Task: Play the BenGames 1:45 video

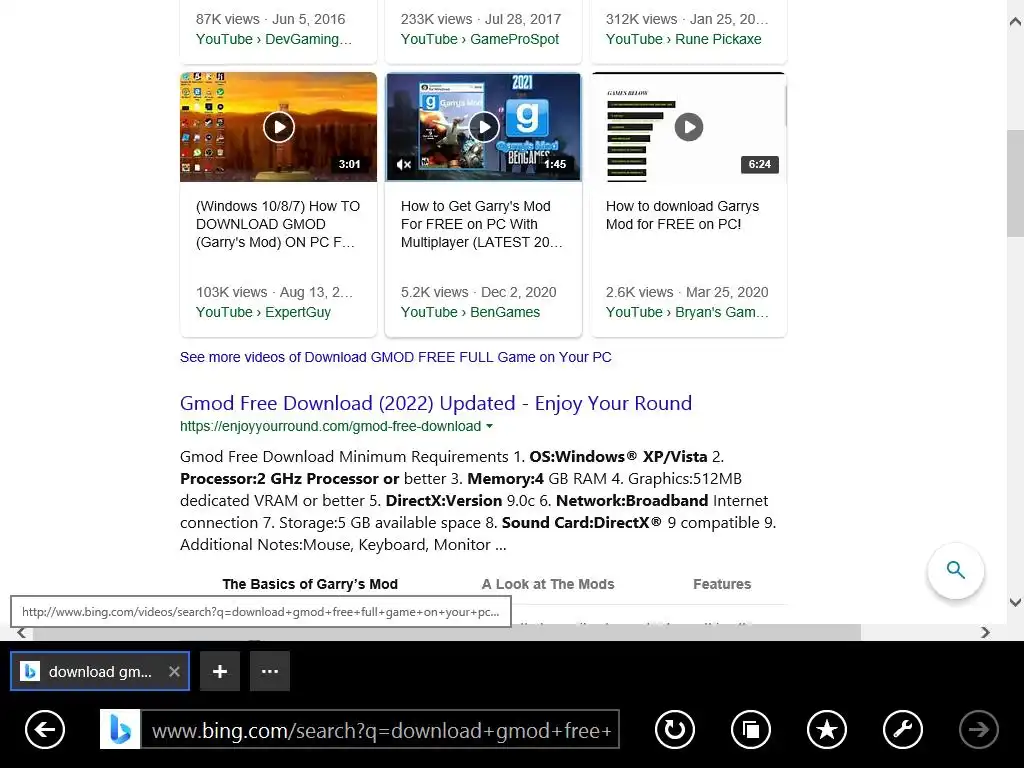Action: coord(484,127)
